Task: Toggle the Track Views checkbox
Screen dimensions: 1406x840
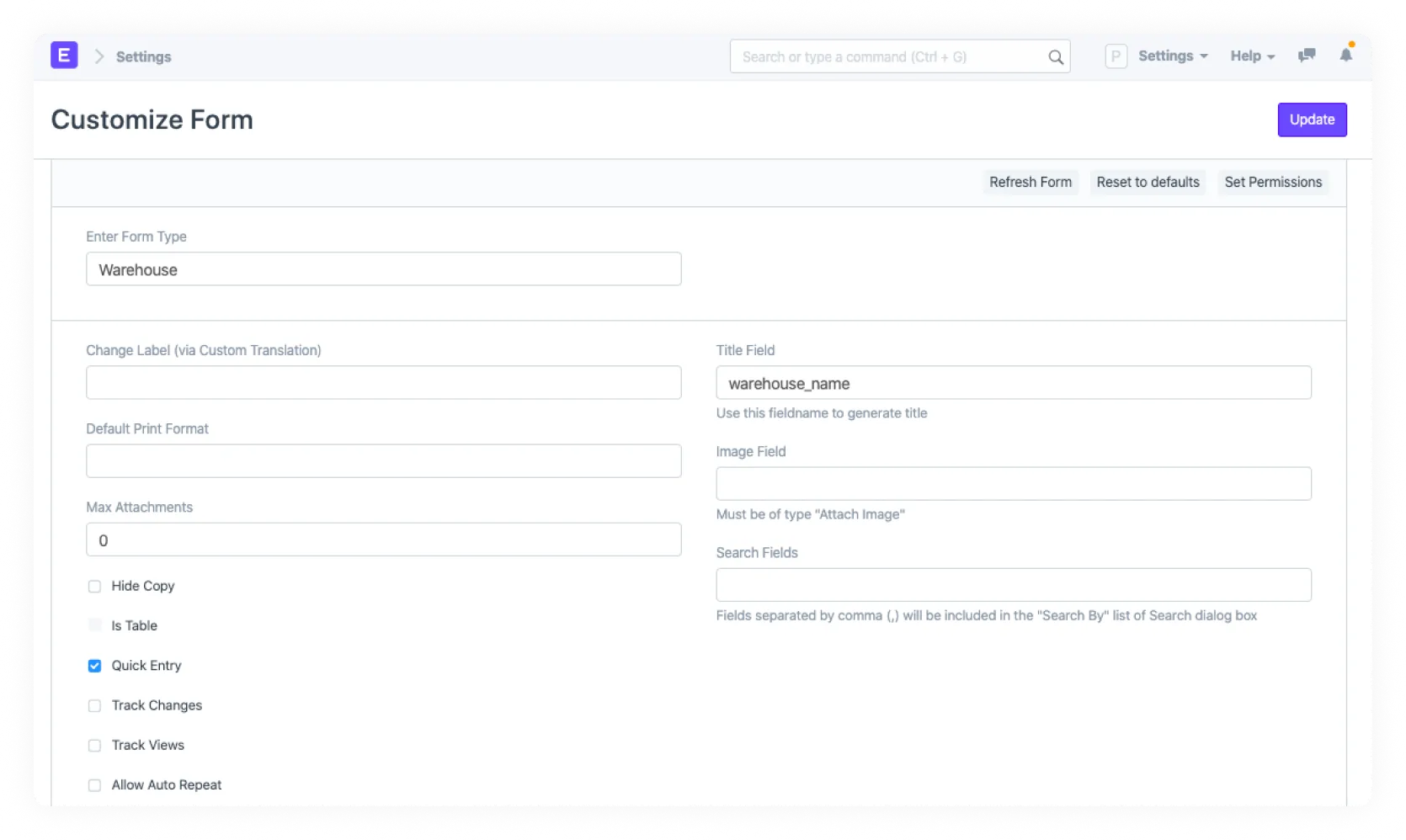Action: 94,746
